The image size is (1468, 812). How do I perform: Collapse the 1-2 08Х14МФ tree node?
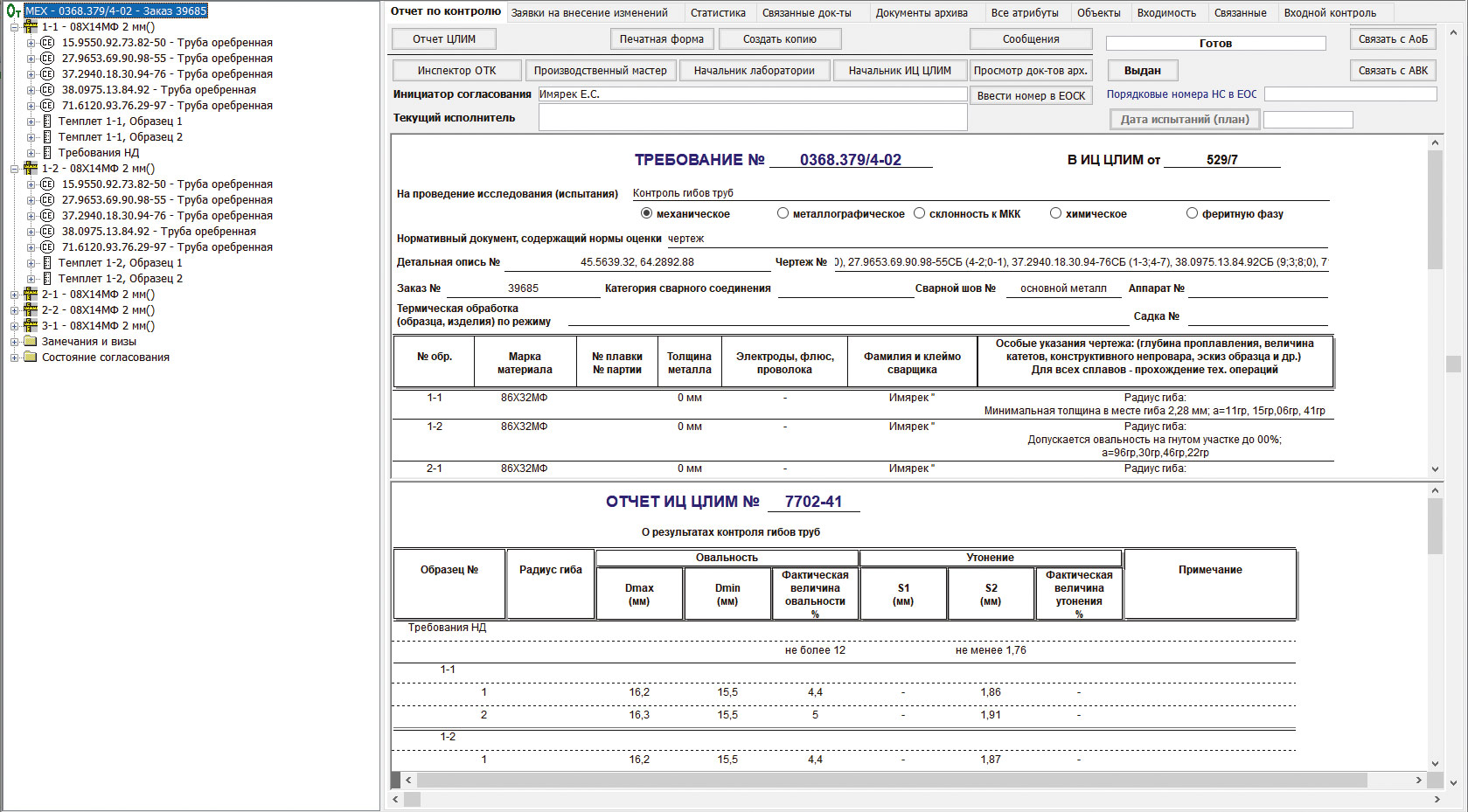coord(14,169)
